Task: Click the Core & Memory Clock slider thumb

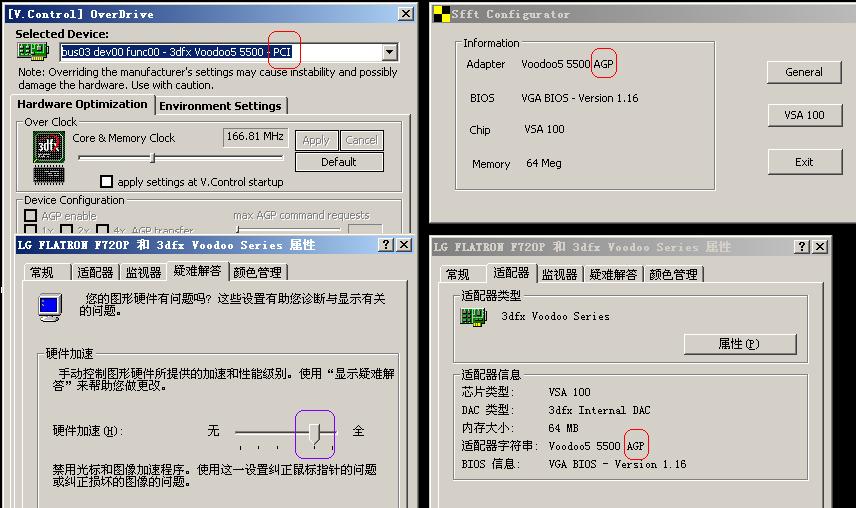Action: (x=153, y=158)
